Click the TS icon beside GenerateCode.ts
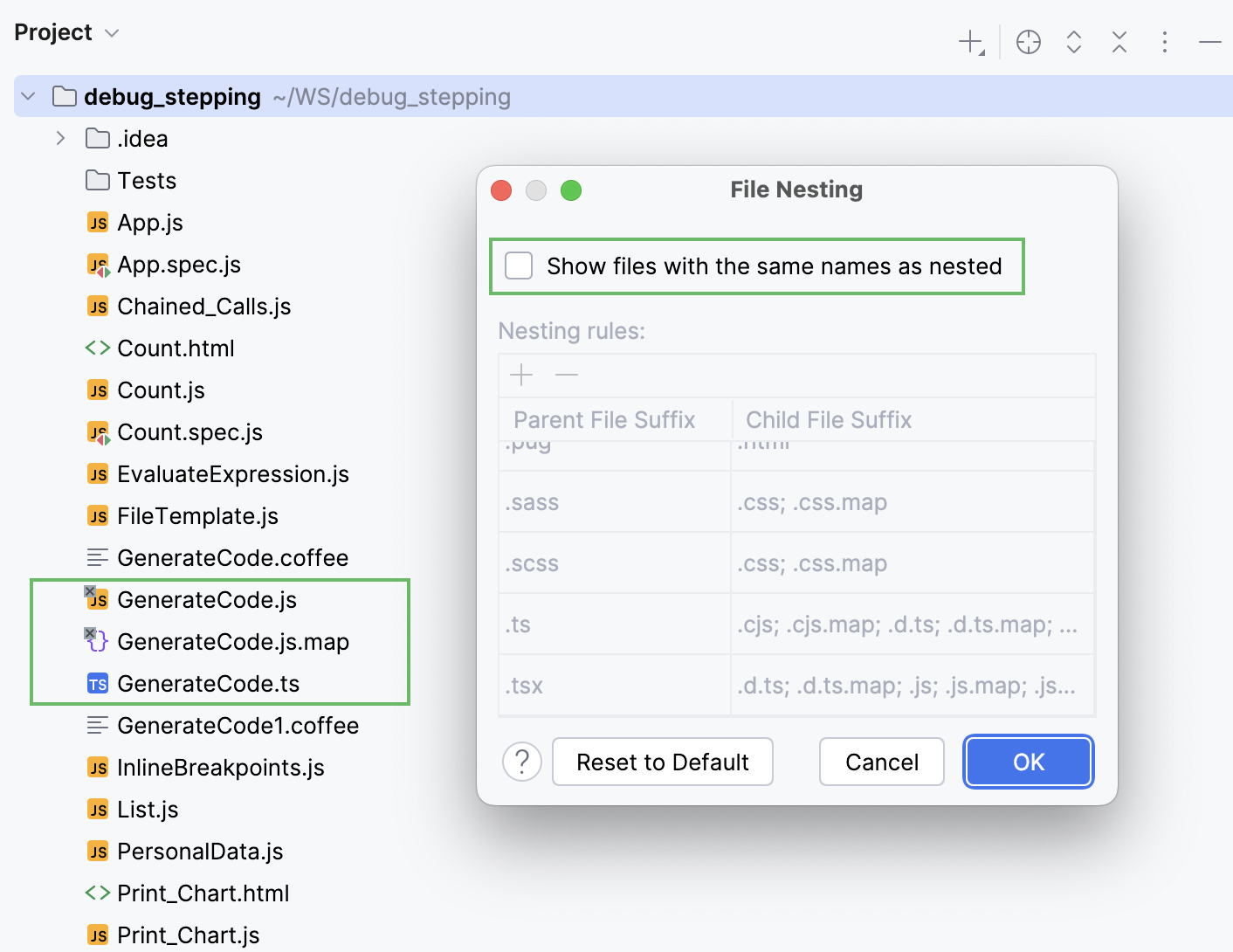The image size is (1233, 952). click(97, 684)
